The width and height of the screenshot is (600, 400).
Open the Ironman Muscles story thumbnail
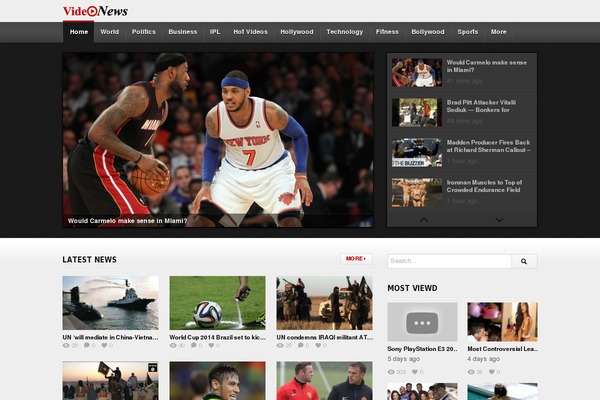point(417,193)
